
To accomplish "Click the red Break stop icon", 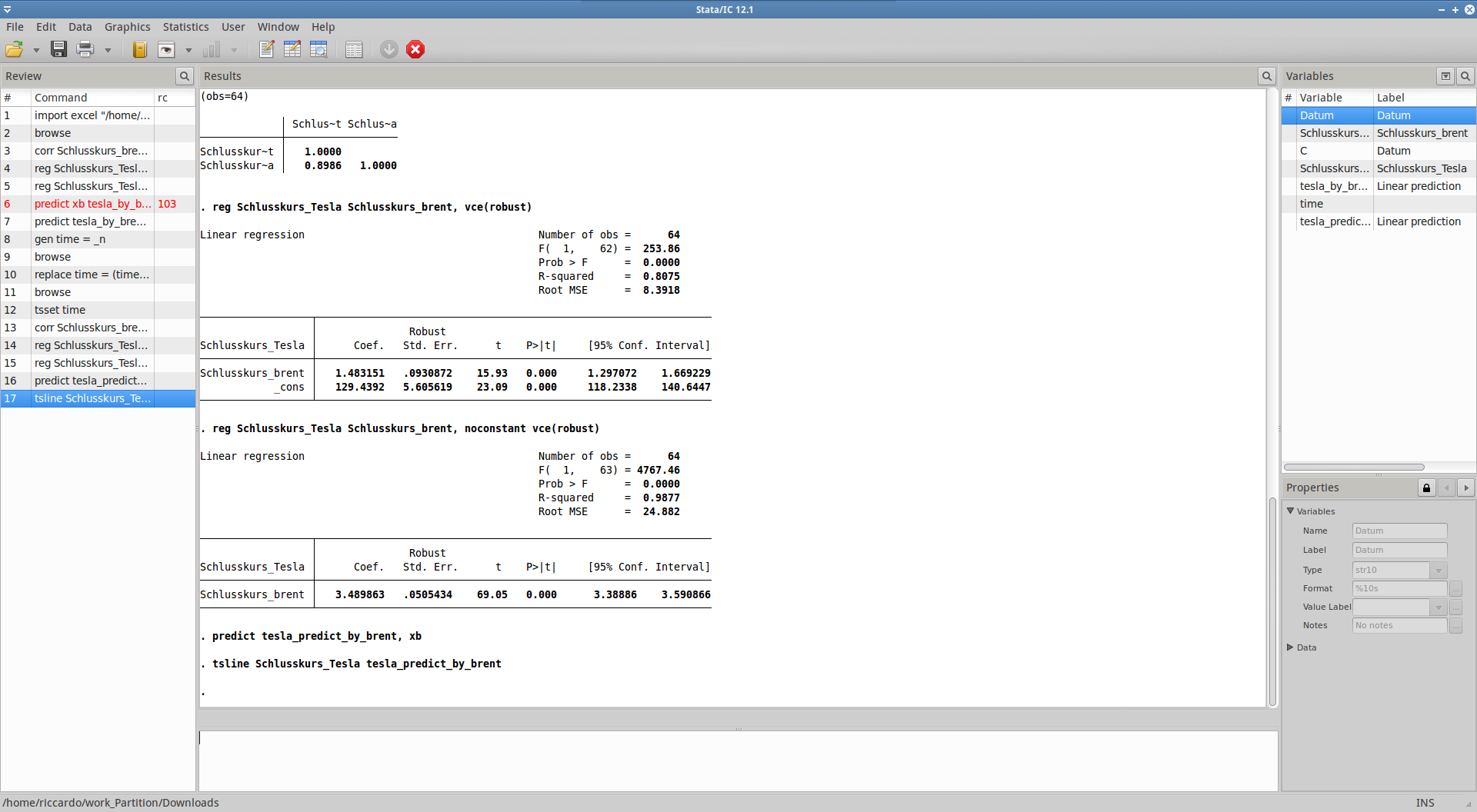I will (x=415, y=50).
